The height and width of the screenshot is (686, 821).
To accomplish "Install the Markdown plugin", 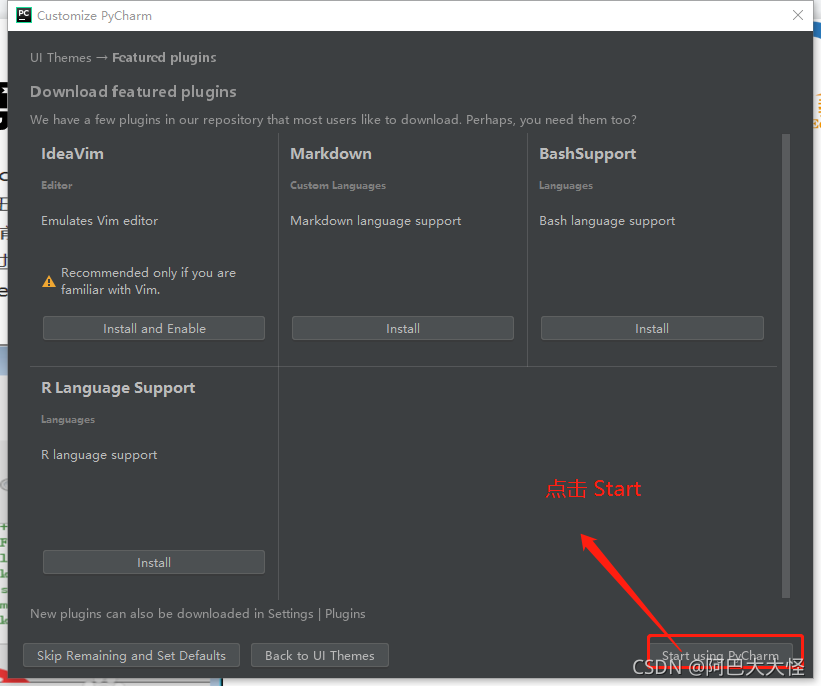I will (403, 328).
